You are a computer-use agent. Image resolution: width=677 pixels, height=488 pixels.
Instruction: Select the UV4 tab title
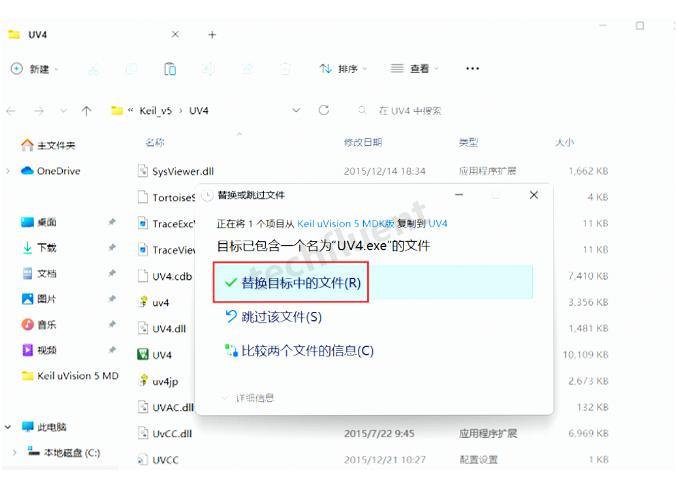pyautogui.click(x=38, y=35)
